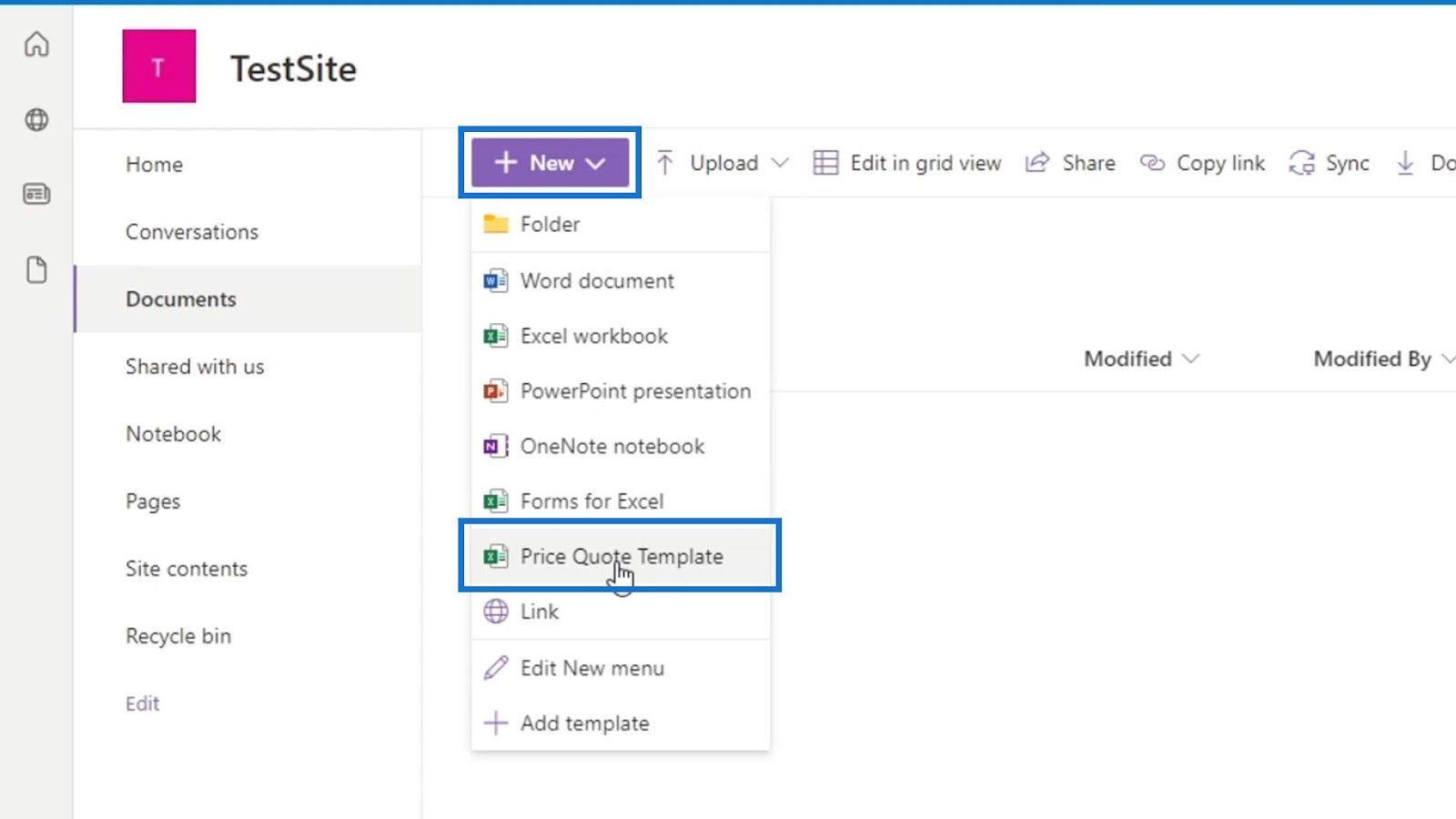Open the globe sites icon in left rail
This screenshot has width=1456, height=819.
(36, 119)
